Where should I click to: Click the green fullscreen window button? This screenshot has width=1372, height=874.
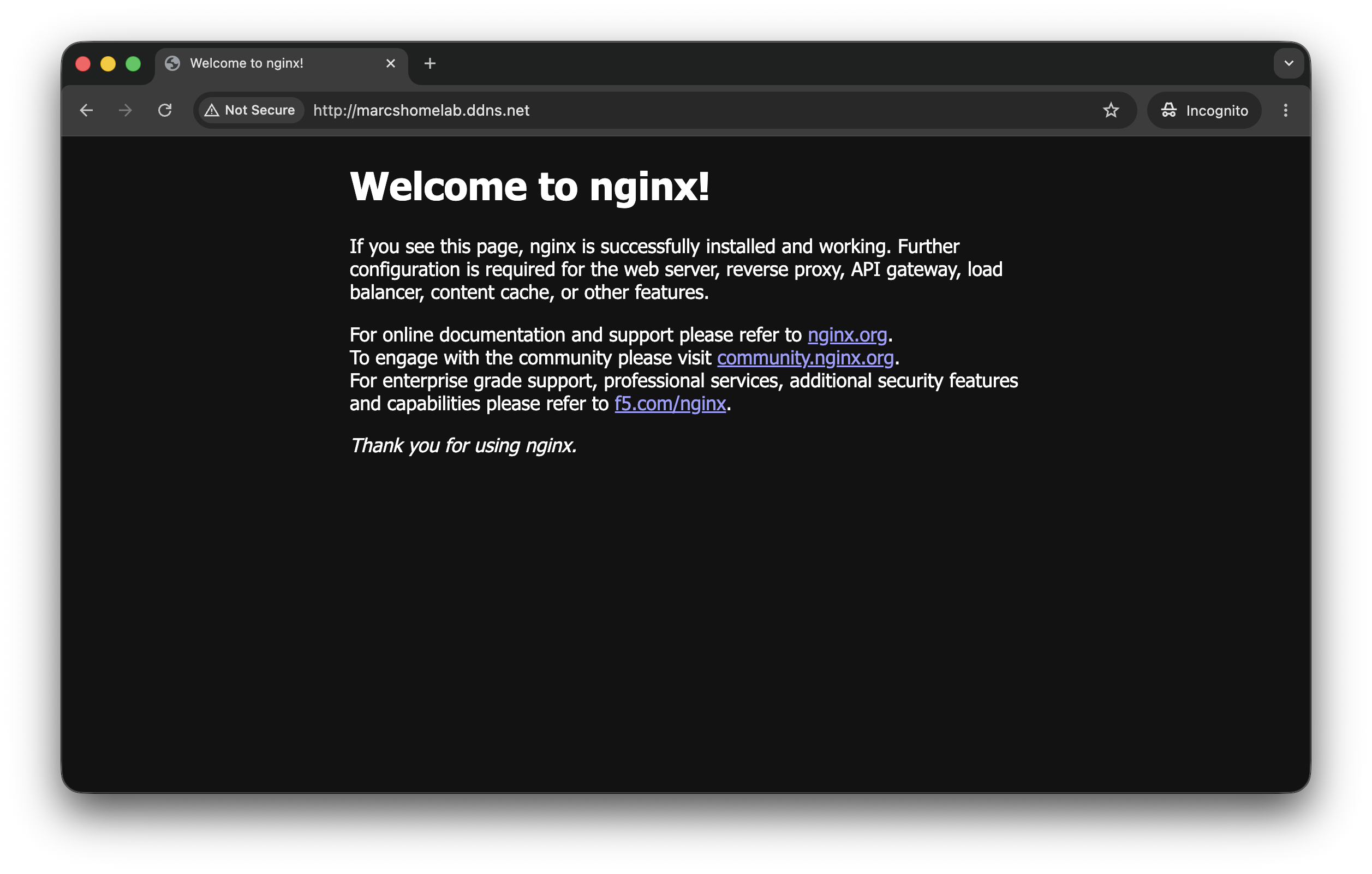[x=133, y=63]
